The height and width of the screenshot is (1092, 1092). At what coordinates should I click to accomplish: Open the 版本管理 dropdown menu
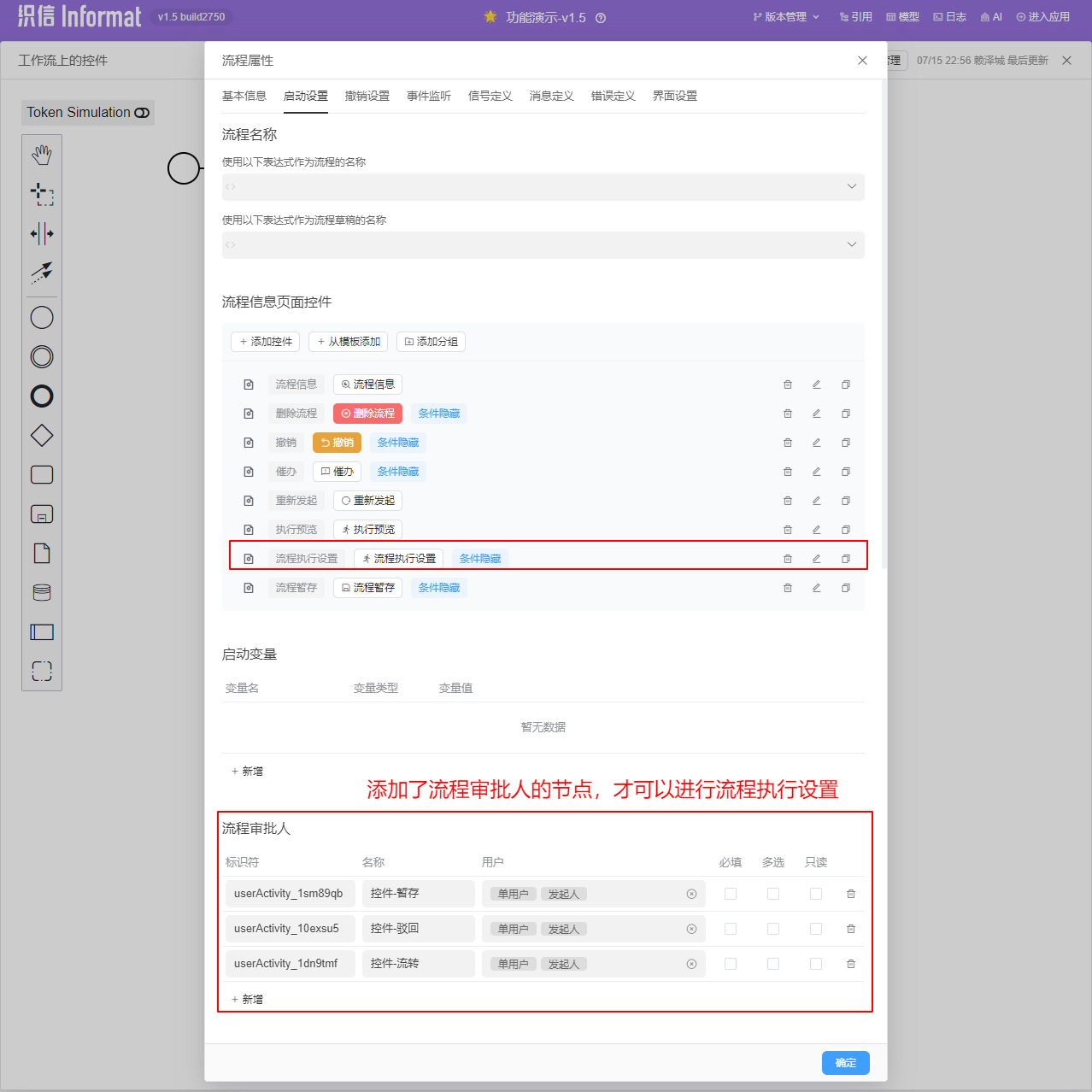click(x=786, y=17)
